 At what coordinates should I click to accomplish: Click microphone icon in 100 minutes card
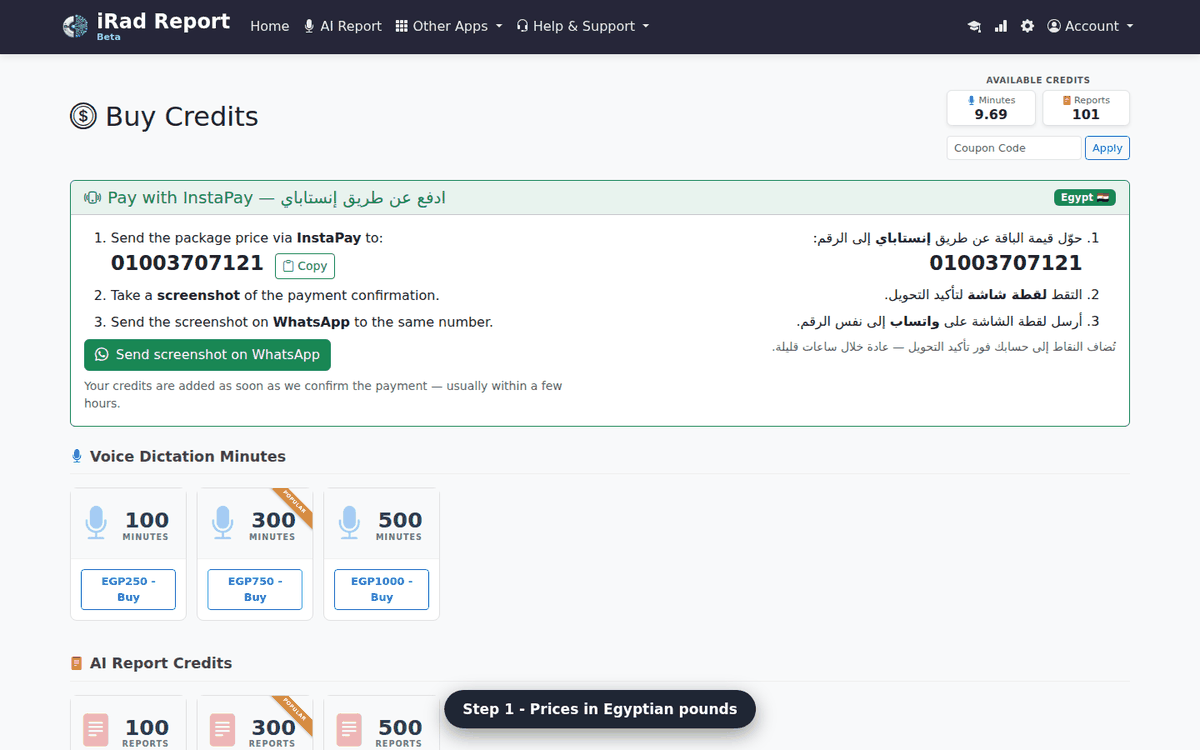click(96, 522)
